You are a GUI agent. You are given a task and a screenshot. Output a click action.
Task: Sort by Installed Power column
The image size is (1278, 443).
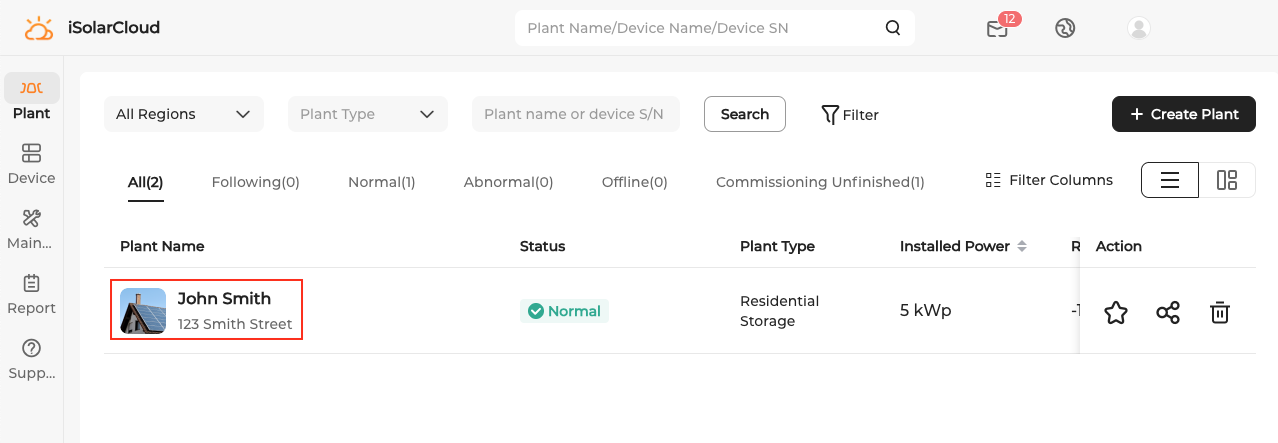[1022, 246]
